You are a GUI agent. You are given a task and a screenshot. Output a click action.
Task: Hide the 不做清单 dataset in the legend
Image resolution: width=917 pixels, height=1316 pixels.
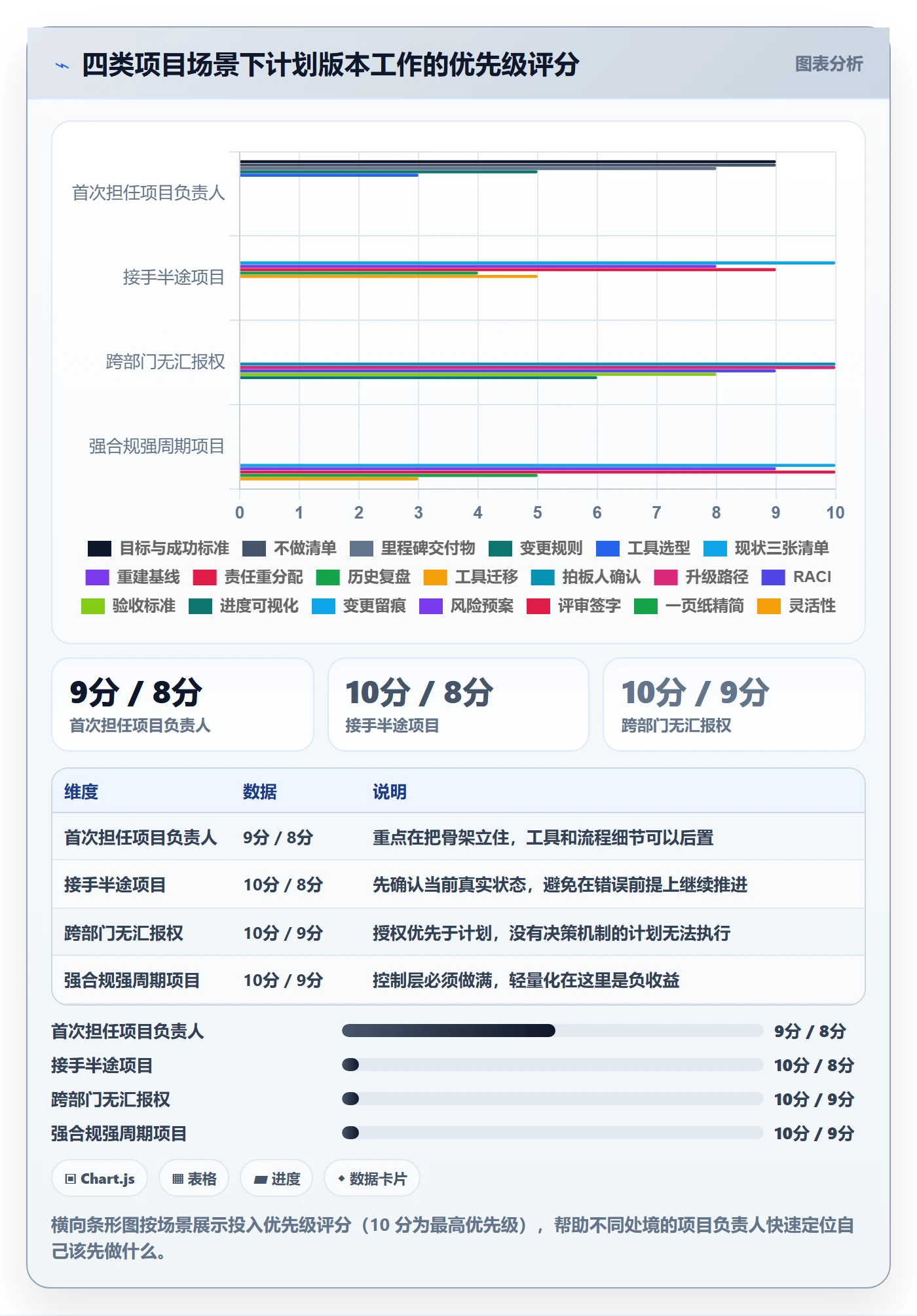(290, 548)
